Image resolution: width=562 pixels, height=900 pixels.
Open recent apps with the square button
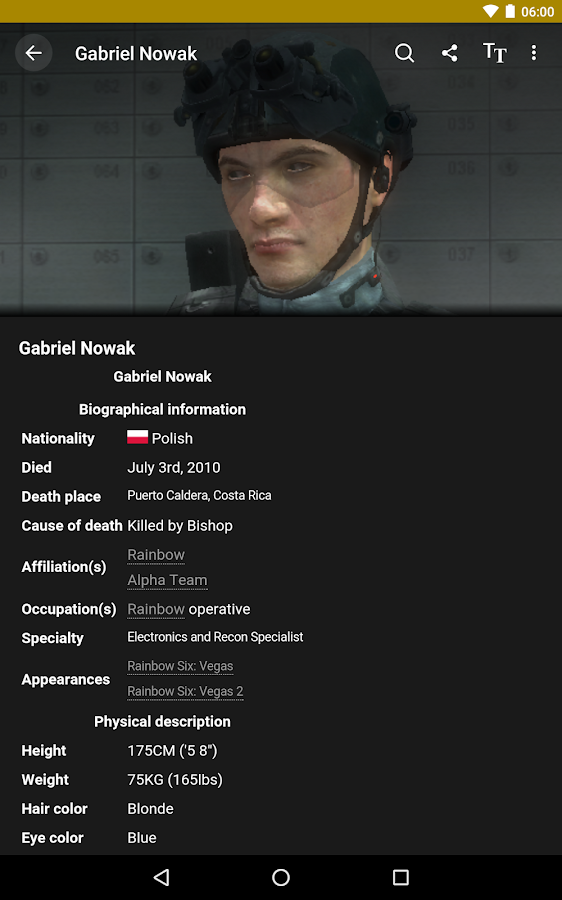click(401, 877)
